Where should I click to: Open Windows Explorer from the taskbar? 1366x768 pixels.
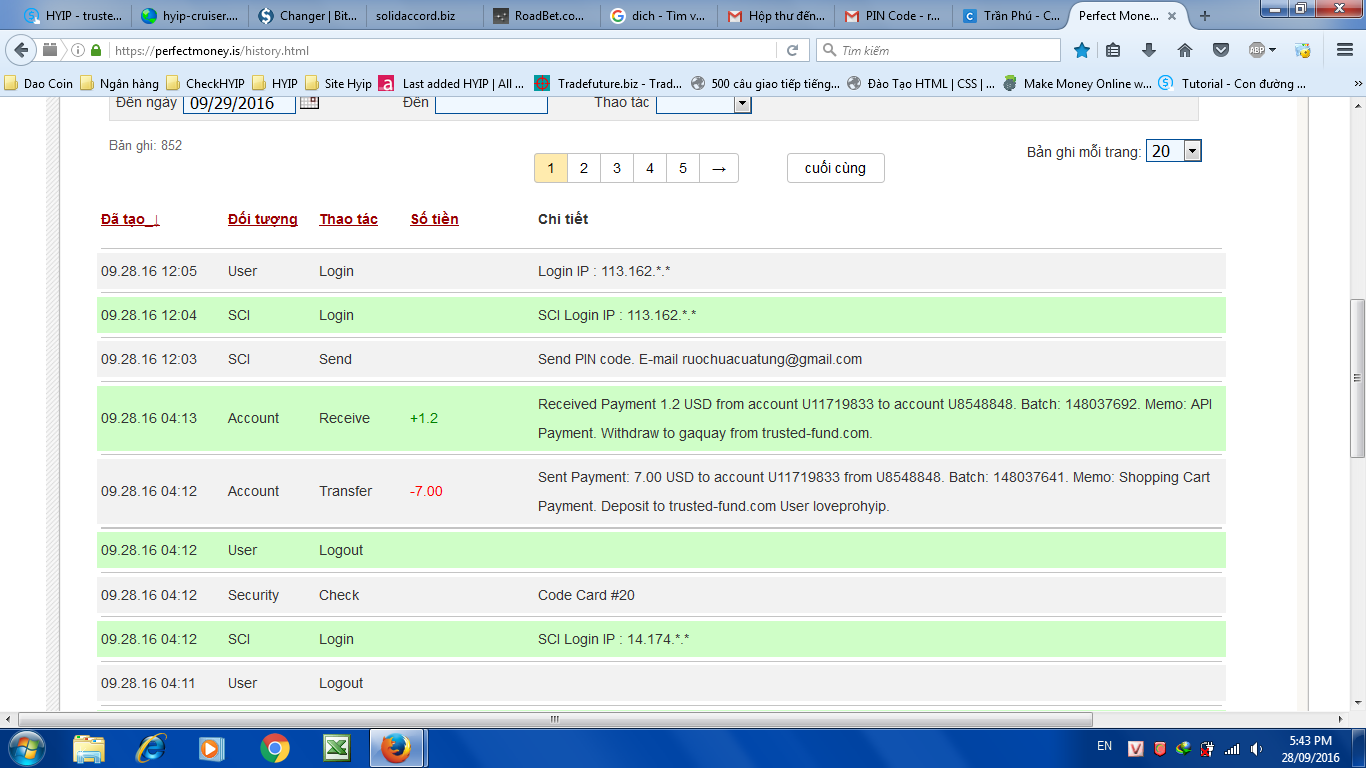pyautogui.click(x=89, y=748)
